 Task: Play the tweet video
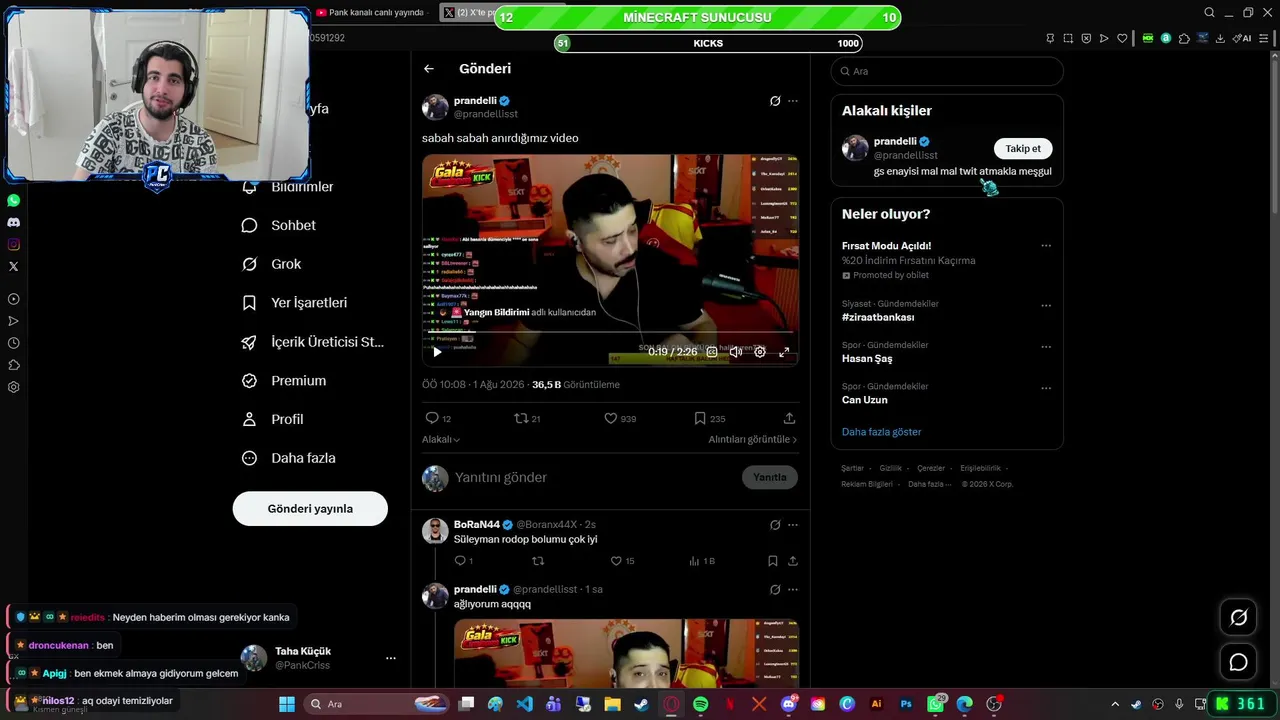[437, 352]
